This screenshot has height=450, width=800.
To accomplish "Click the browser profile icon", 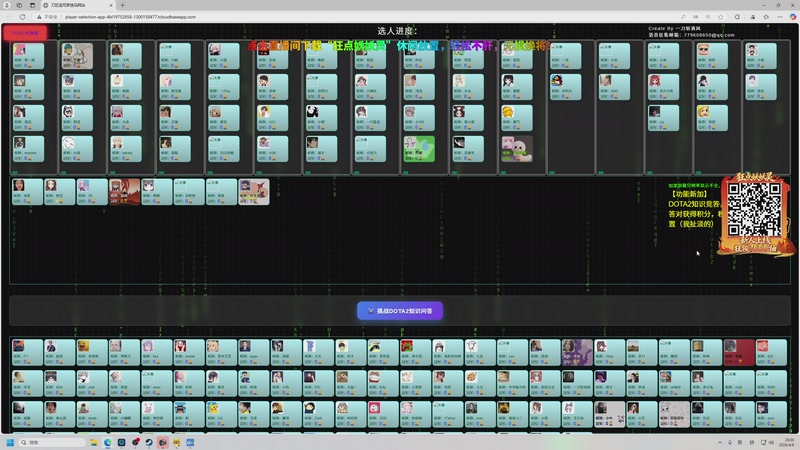I will pos(7,5).
